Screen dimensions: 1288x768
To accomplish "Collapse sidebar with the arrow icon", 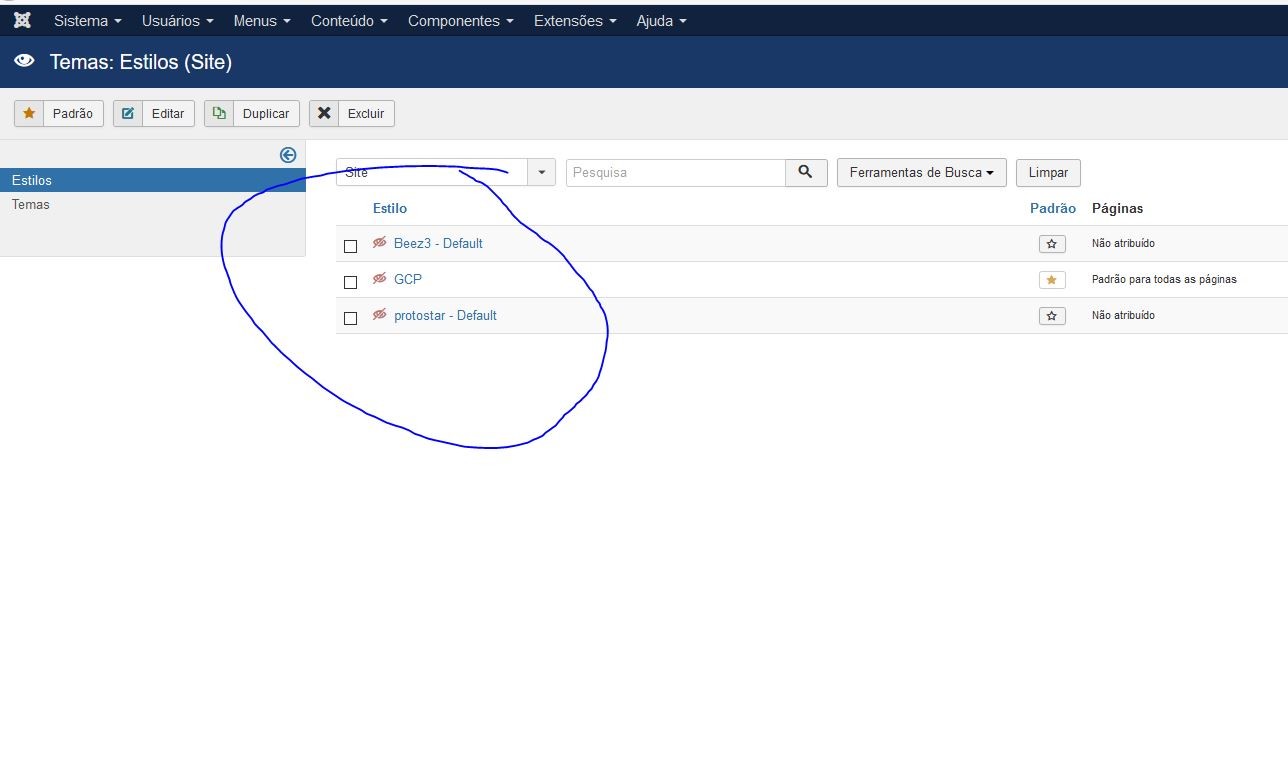I will click(288, 155).
